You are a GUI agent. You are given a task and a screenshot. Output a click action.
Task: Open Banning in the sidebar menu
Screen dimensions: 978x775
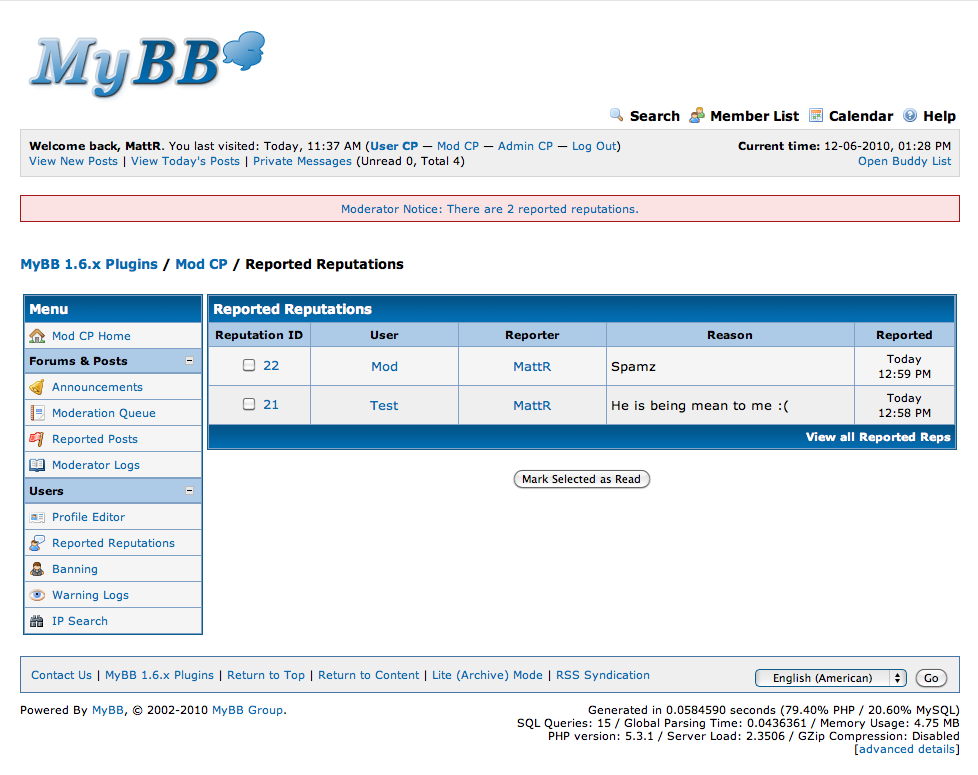point(75,569)
